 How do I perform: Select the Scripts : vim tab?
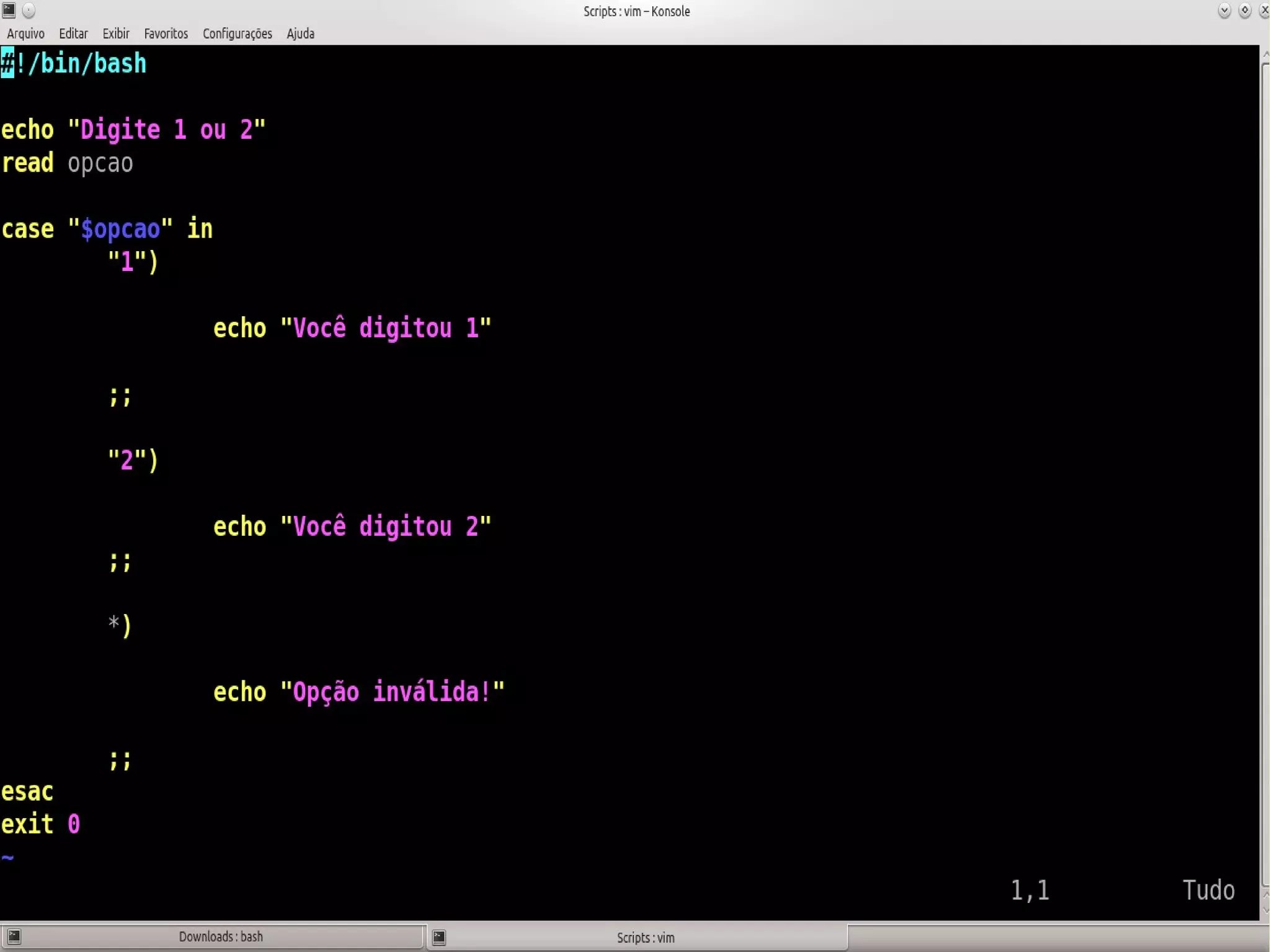tap(645, 937)
